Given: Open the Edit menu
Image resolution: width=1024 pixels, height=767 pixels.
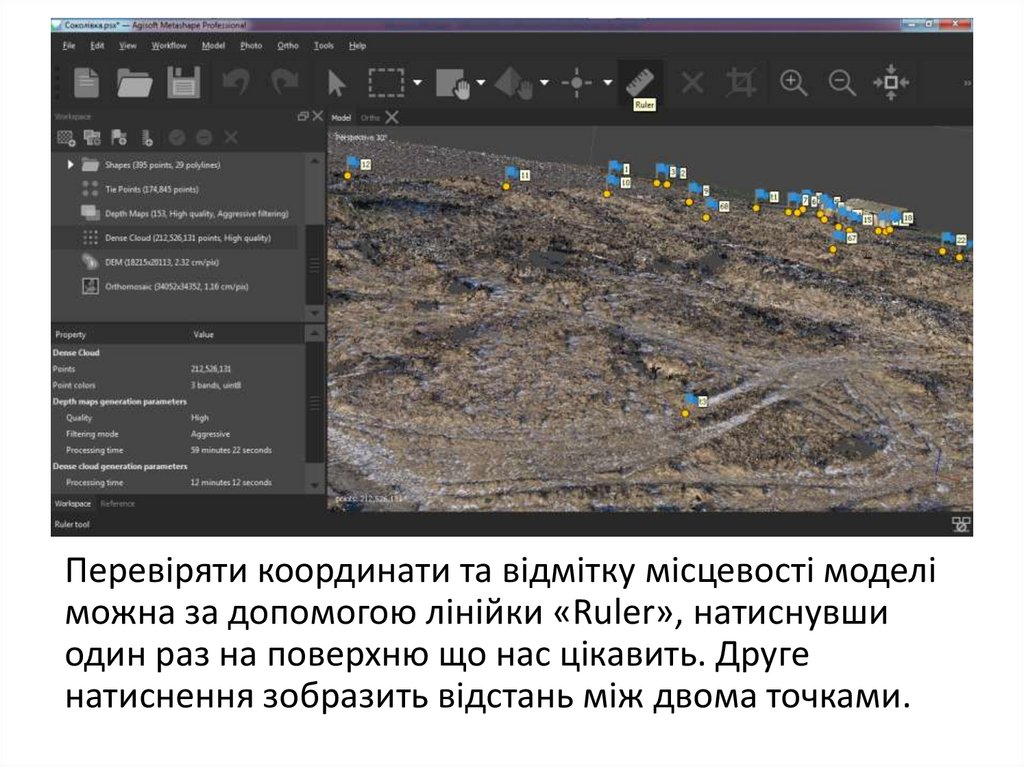Looking at the screenshot, I should (97, 46).
